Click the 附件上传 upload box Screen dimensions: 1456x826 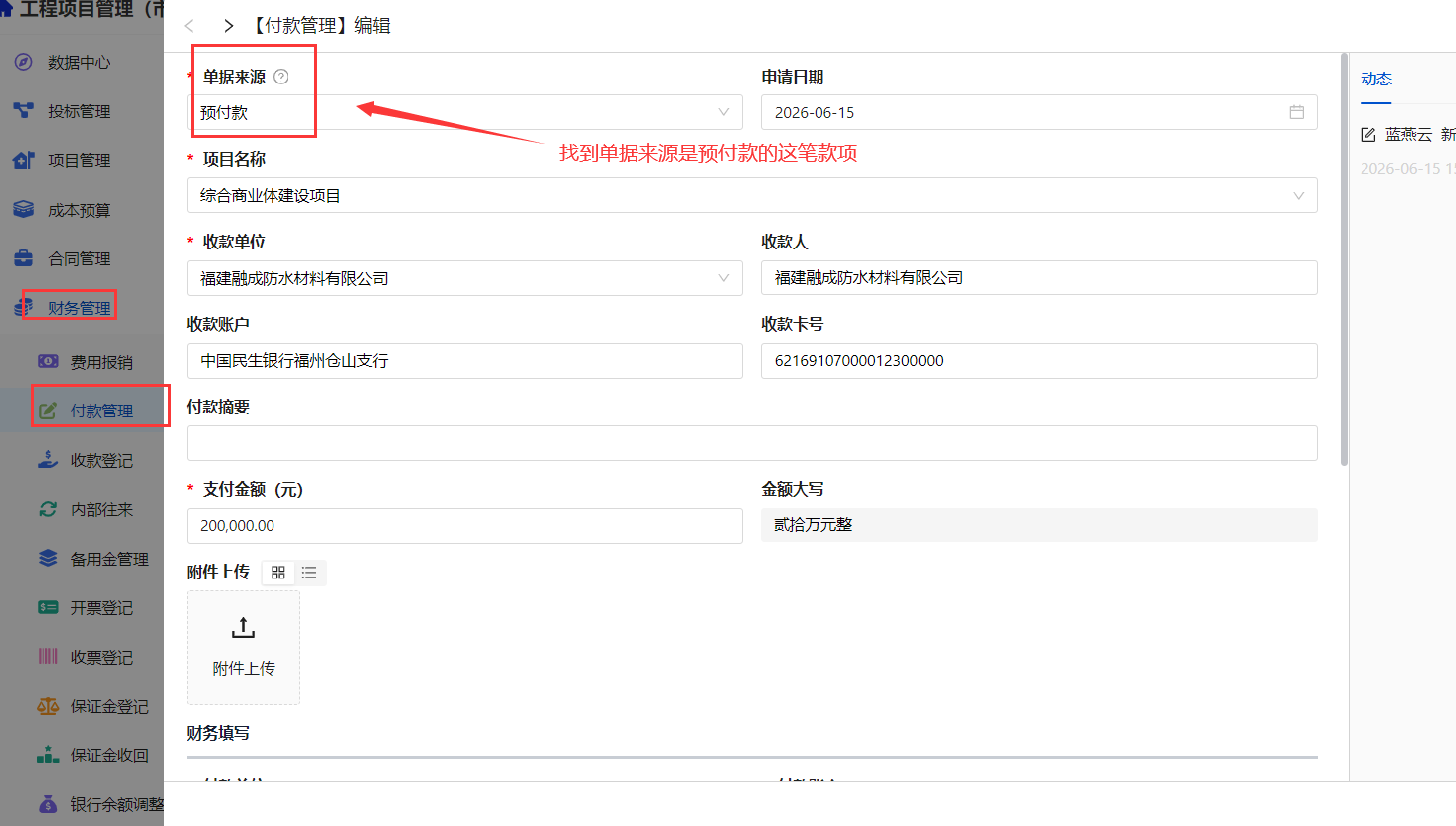[244, 648]
